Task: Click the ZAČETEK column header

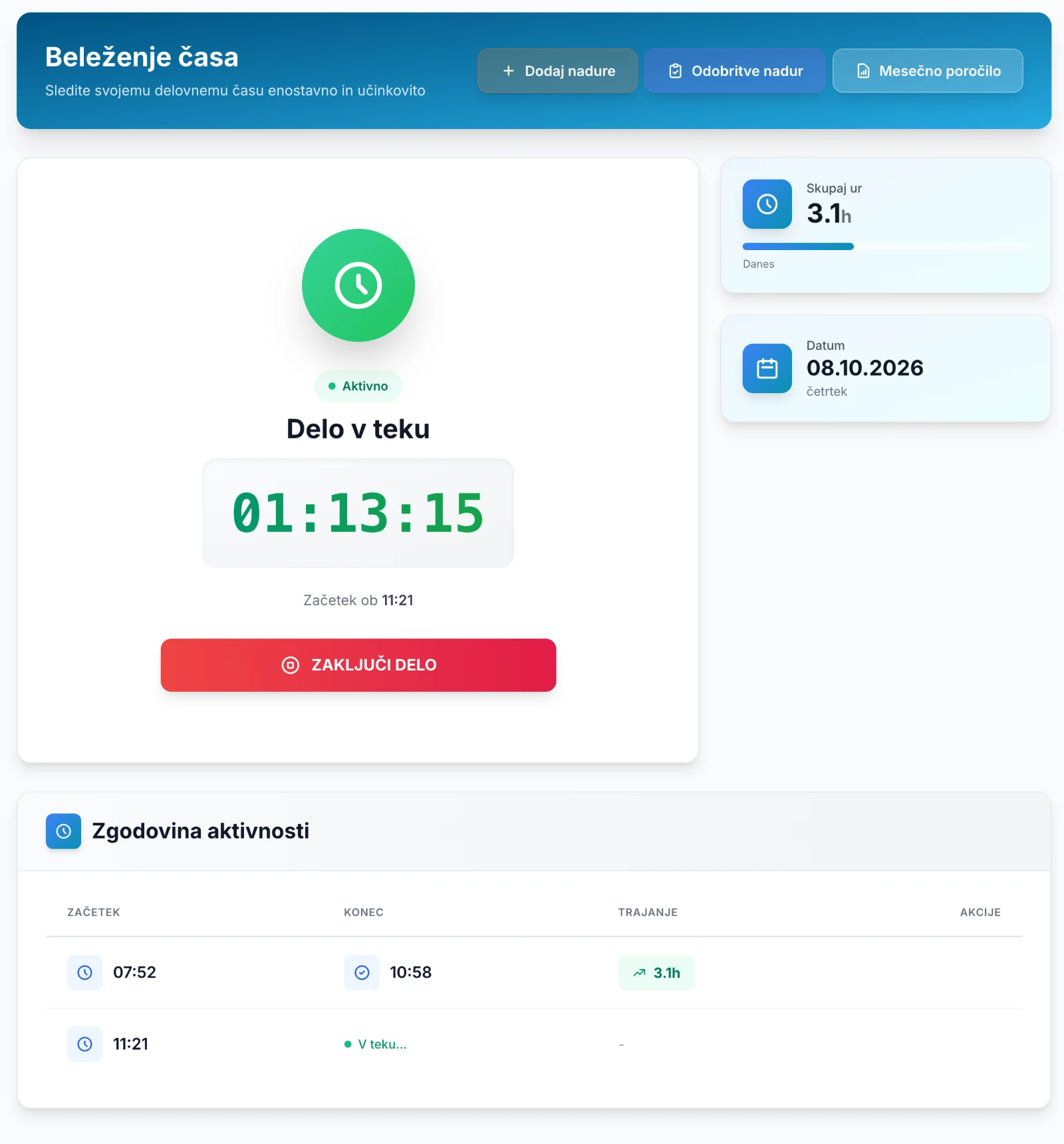Action: pyautogui.click(x=94, y=913)
